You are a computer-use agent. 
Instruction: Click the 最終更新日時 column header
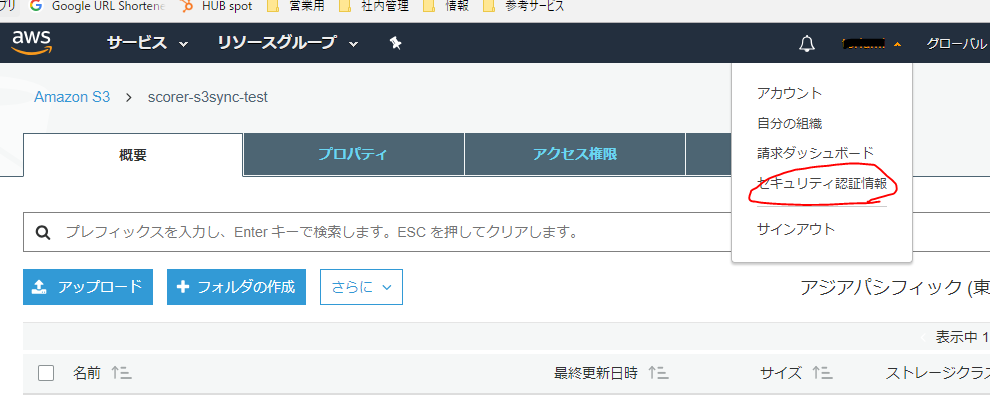click(x=596, y=373)
